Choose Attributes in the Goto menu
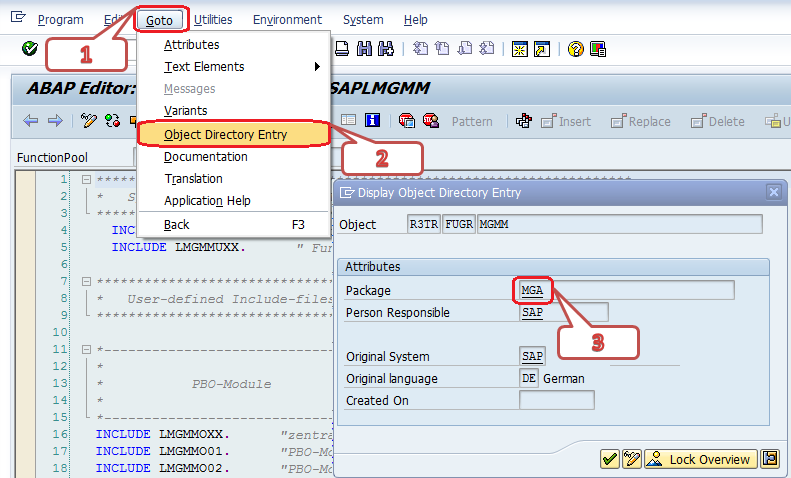The height and width of the screenshot is (478, 791). coord(192,45)
